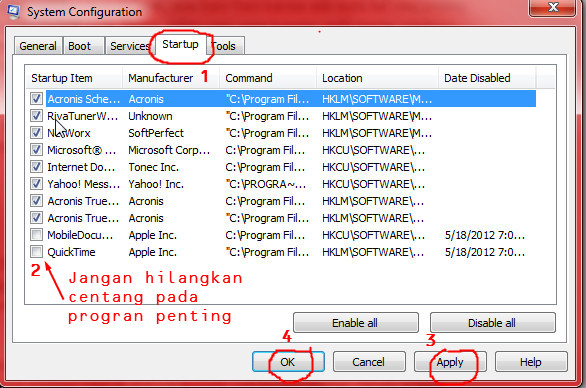The height and width of the screenshot is (388, 586).
Task: Click the Enable all button
Action: click(x=355, y=323)
